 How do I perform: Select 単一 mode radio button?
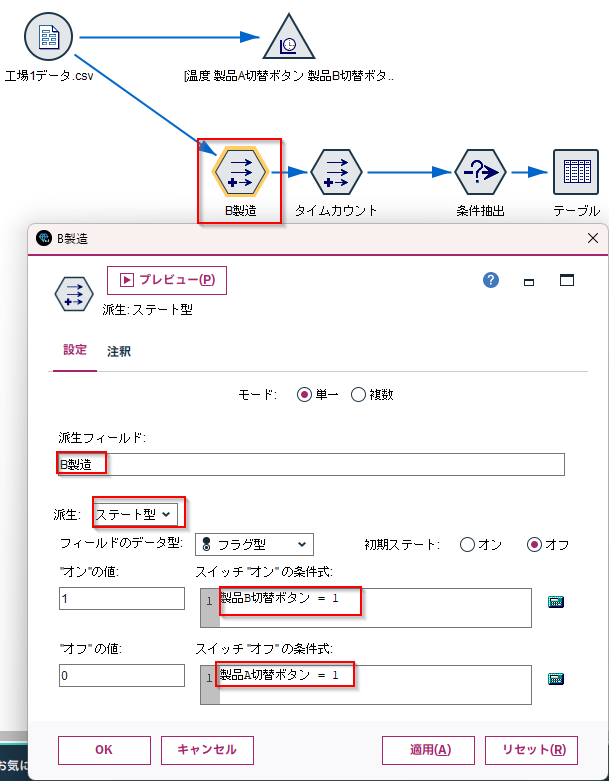[x=304, y=395]
